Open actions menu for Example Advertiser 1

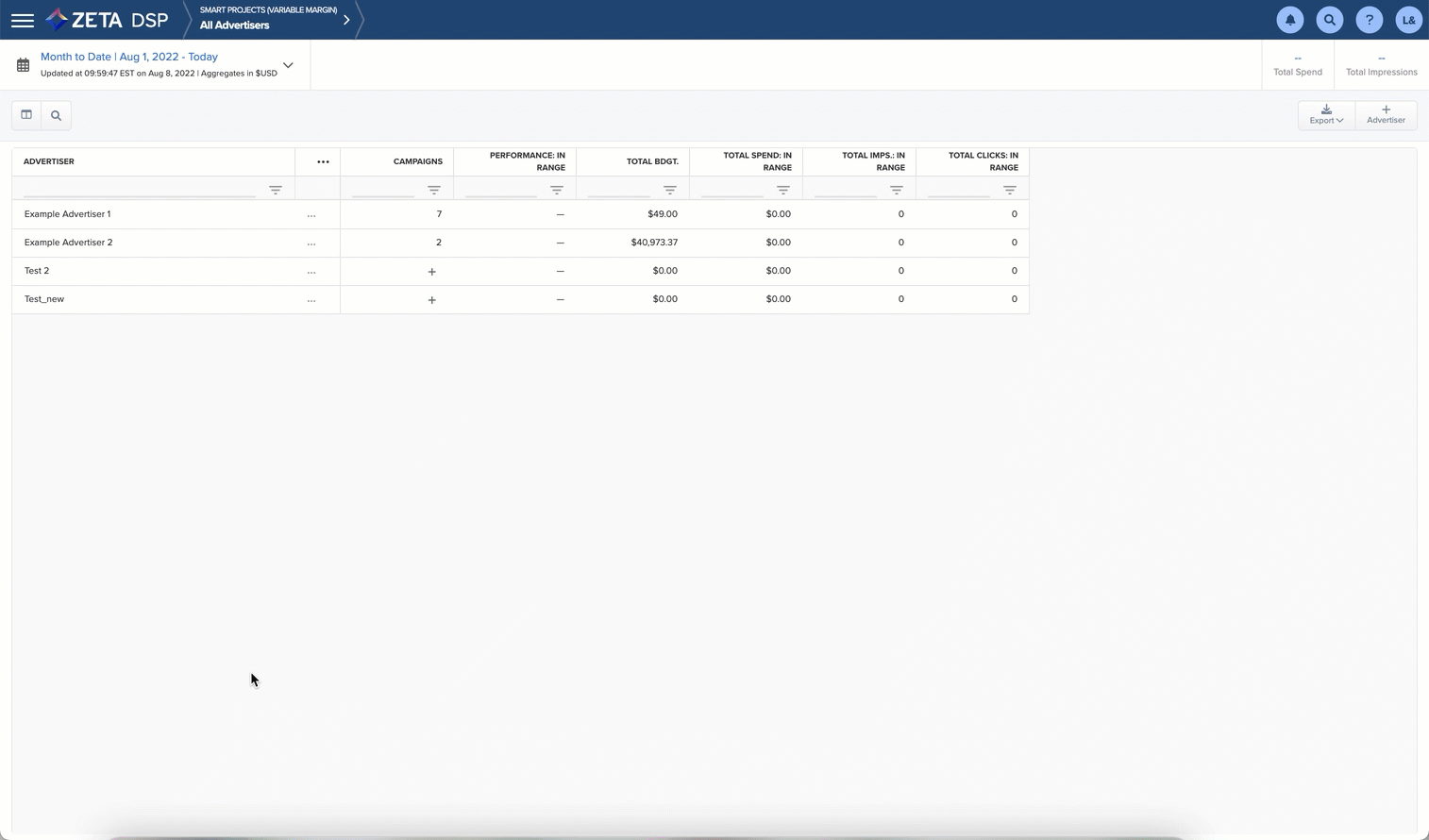coord(311,215)
